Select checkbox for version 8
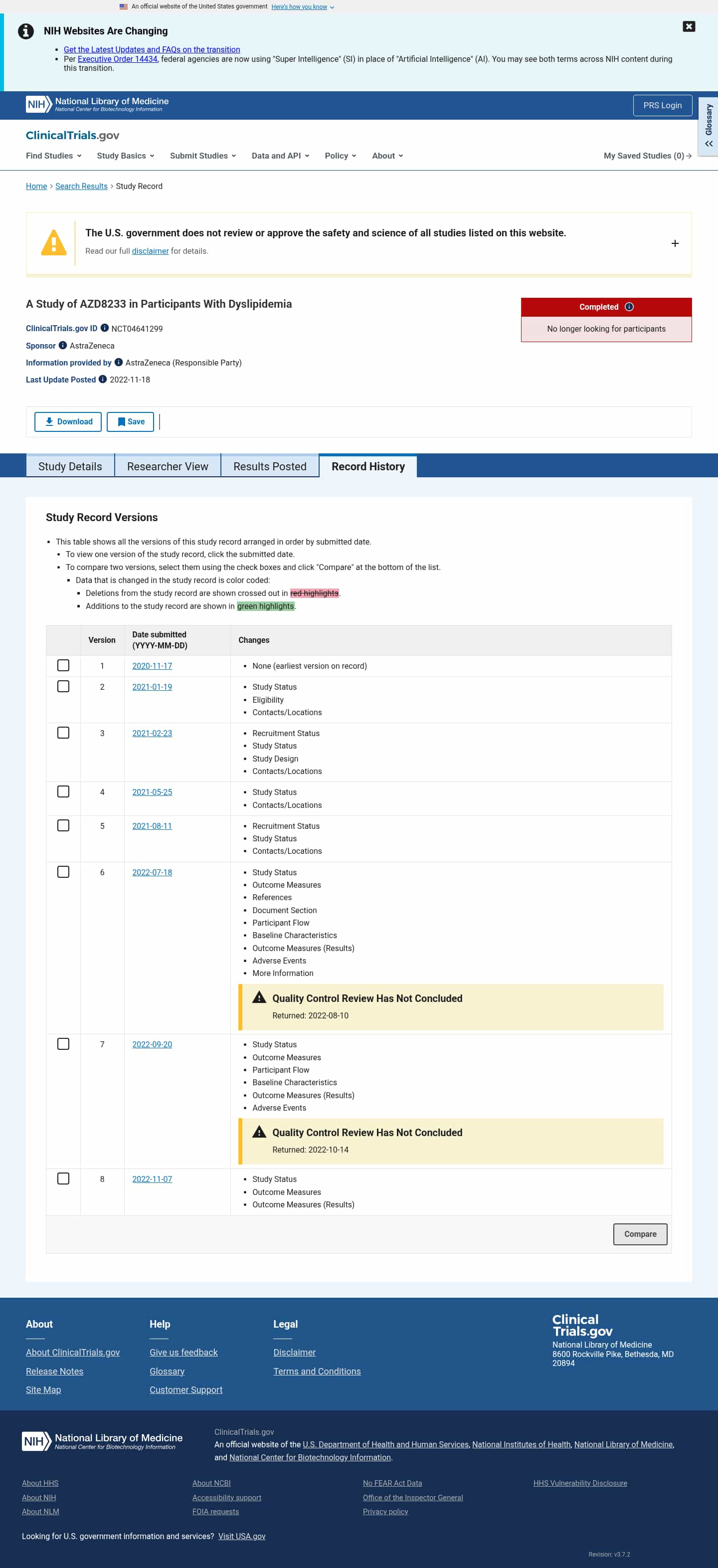The width and height of the screenshot is (718, 1568). 63,1178
